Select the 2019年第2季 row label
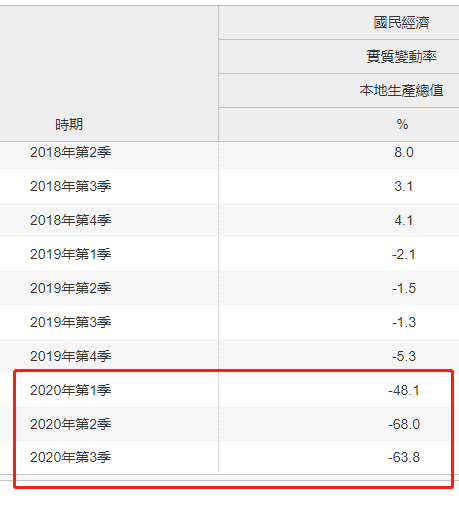Image resolution: width=459 pixels, height=514 pixels. [71, 288]
